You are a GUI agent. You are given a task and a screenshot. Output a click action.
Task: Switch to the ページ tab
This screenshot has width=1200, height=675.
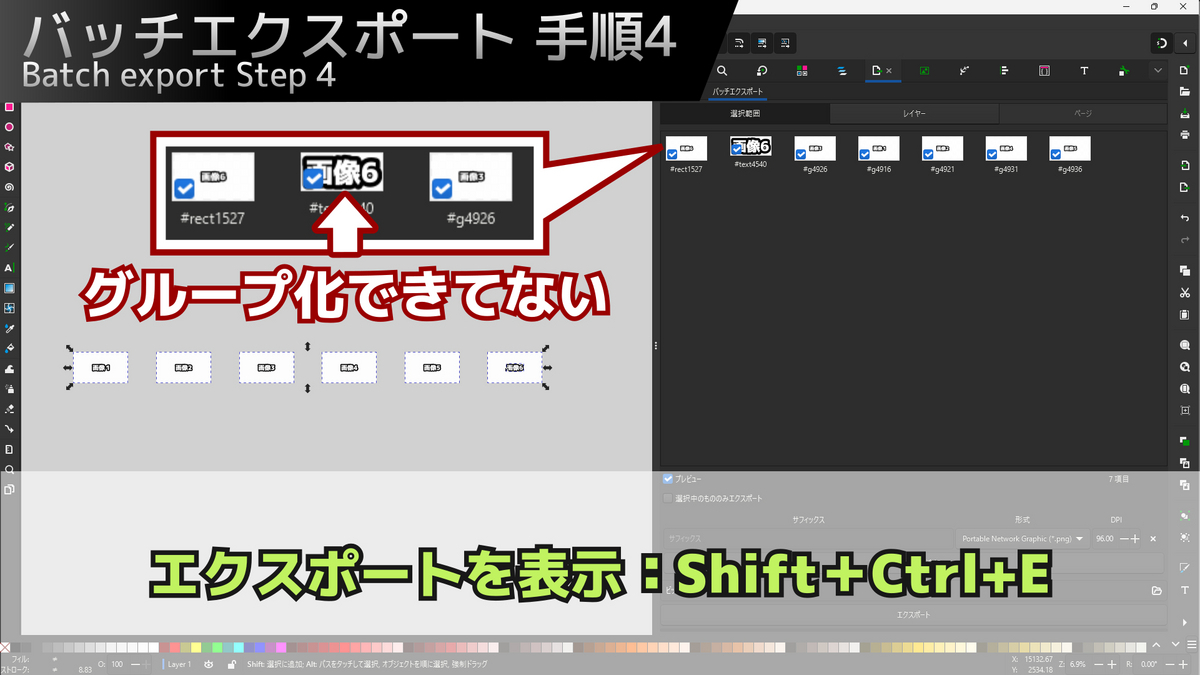[x=1081, y=113]
